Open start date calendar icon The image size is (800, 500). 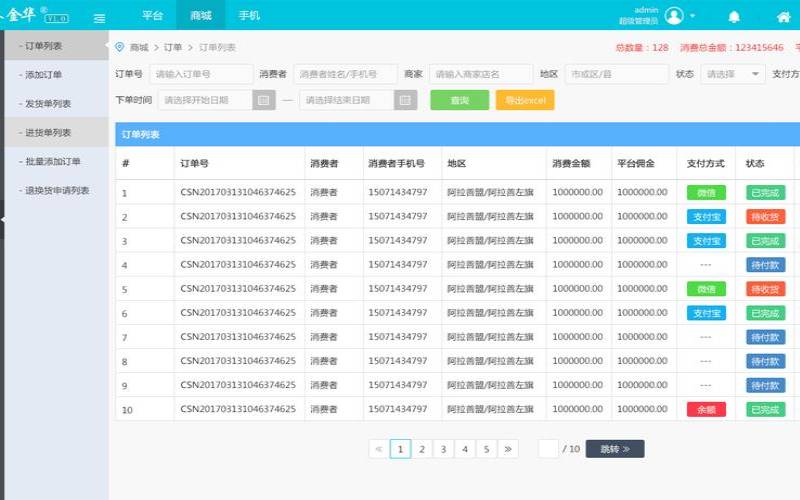pos(264,100)
